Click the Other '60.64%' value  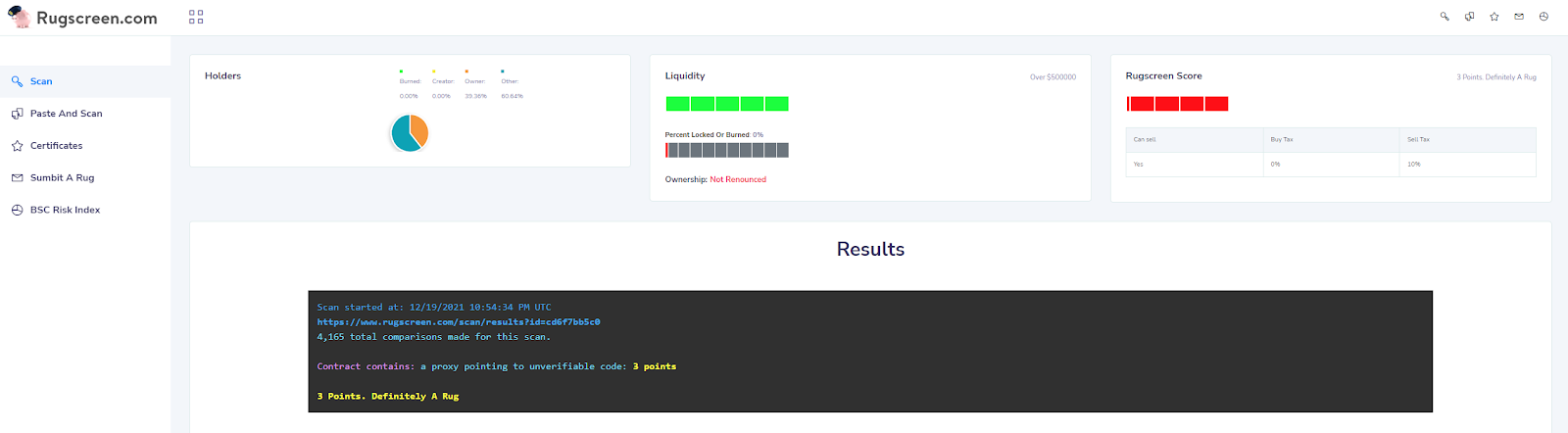[x=512, y=96]
